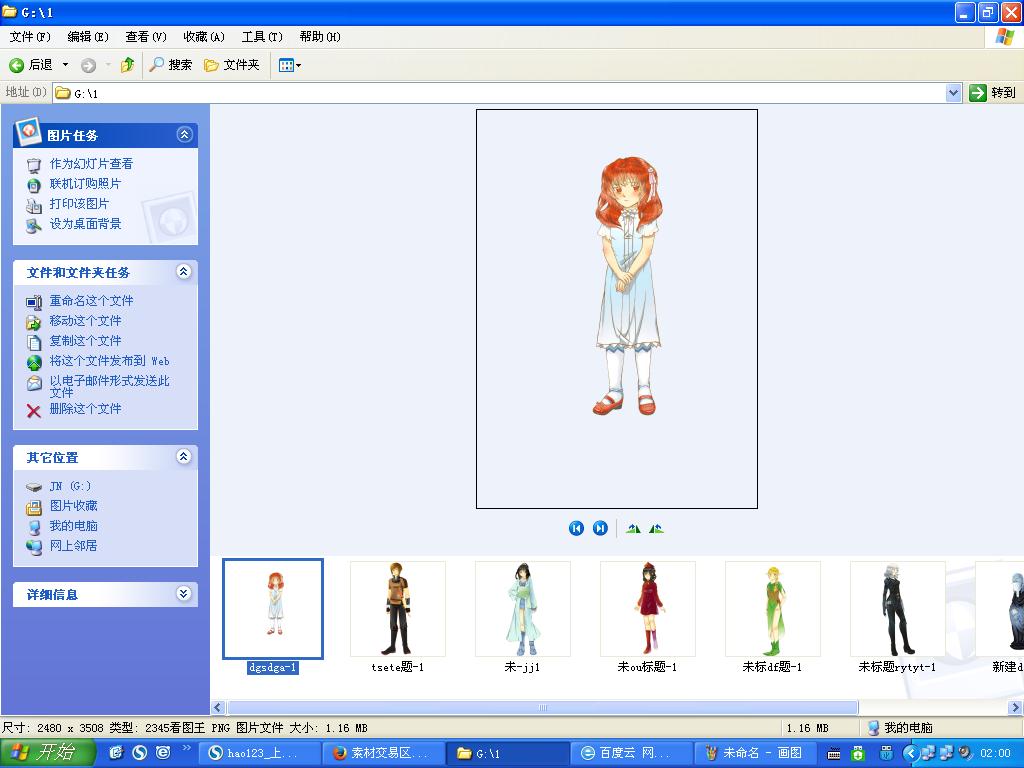
Task: Click 作为幻灯片查看 link
Action: tap(91, 164)
